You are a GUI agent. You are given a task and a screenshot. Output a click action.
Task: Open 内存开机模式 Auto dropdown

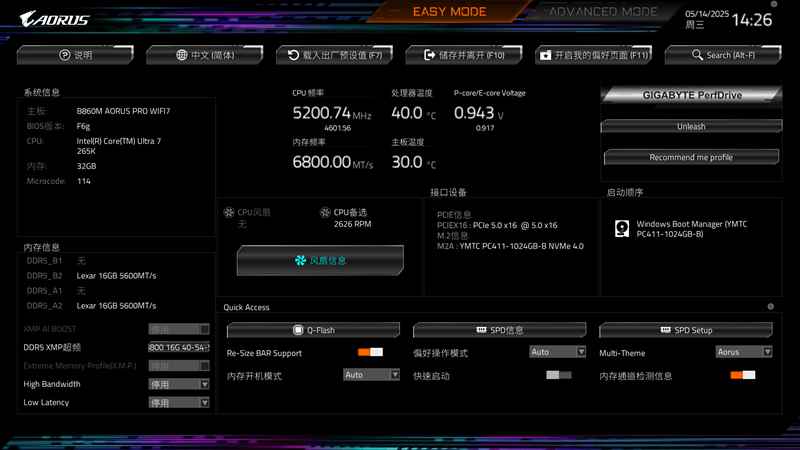371,374
